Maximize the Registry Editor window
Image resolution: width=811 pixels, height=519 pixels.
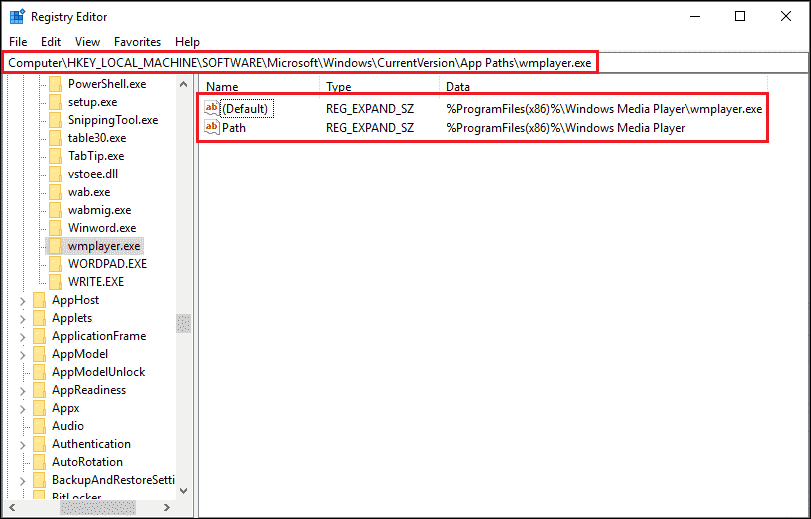(740, 17)
